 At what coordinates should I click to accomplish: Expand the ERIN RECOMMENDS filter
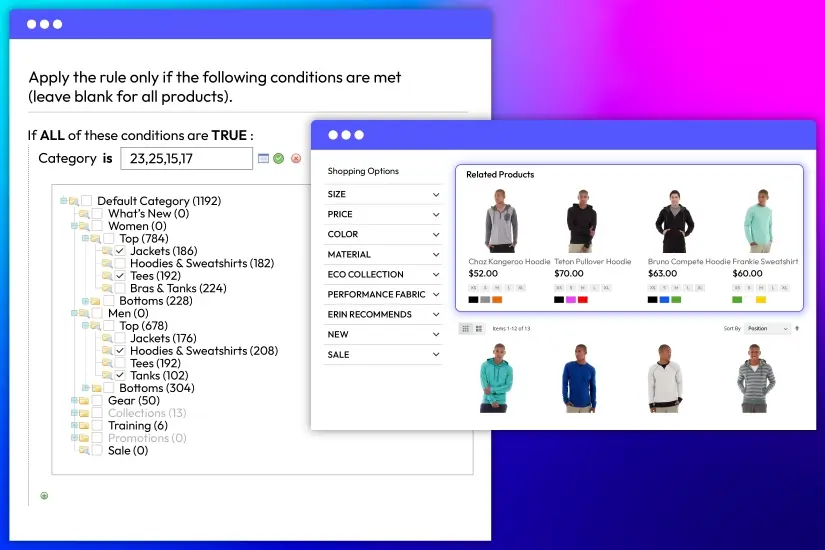tap(383, 314)
